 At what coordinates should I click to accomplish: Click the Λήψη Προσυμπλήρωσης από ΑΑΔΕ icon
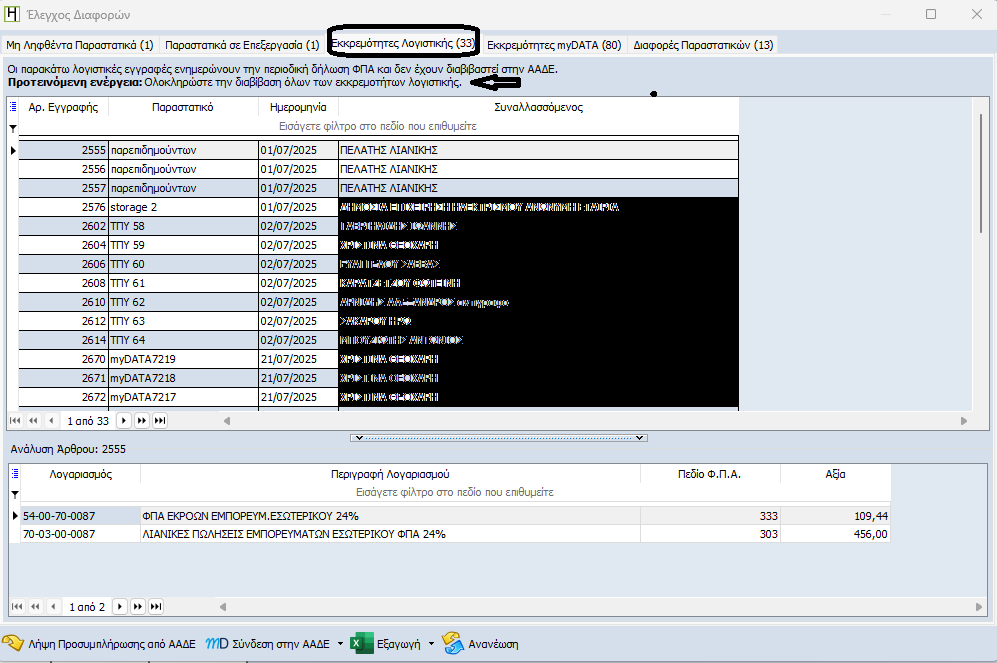(x=13, y=643)
